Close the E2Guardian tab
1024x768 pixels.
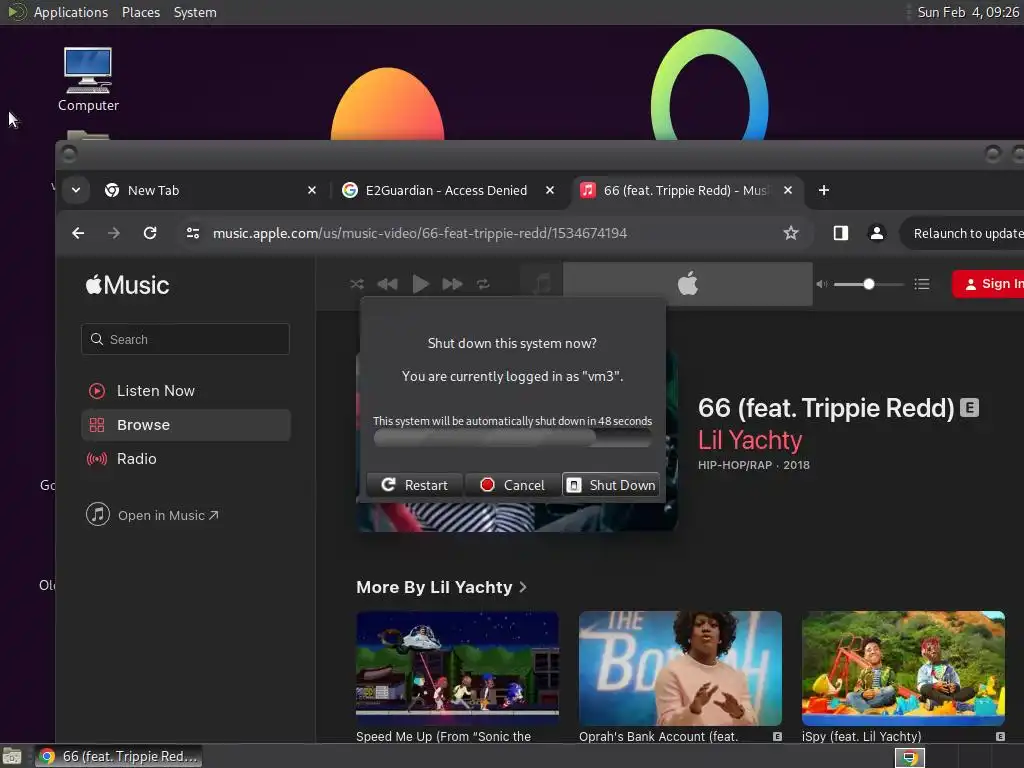pos(550,190)
